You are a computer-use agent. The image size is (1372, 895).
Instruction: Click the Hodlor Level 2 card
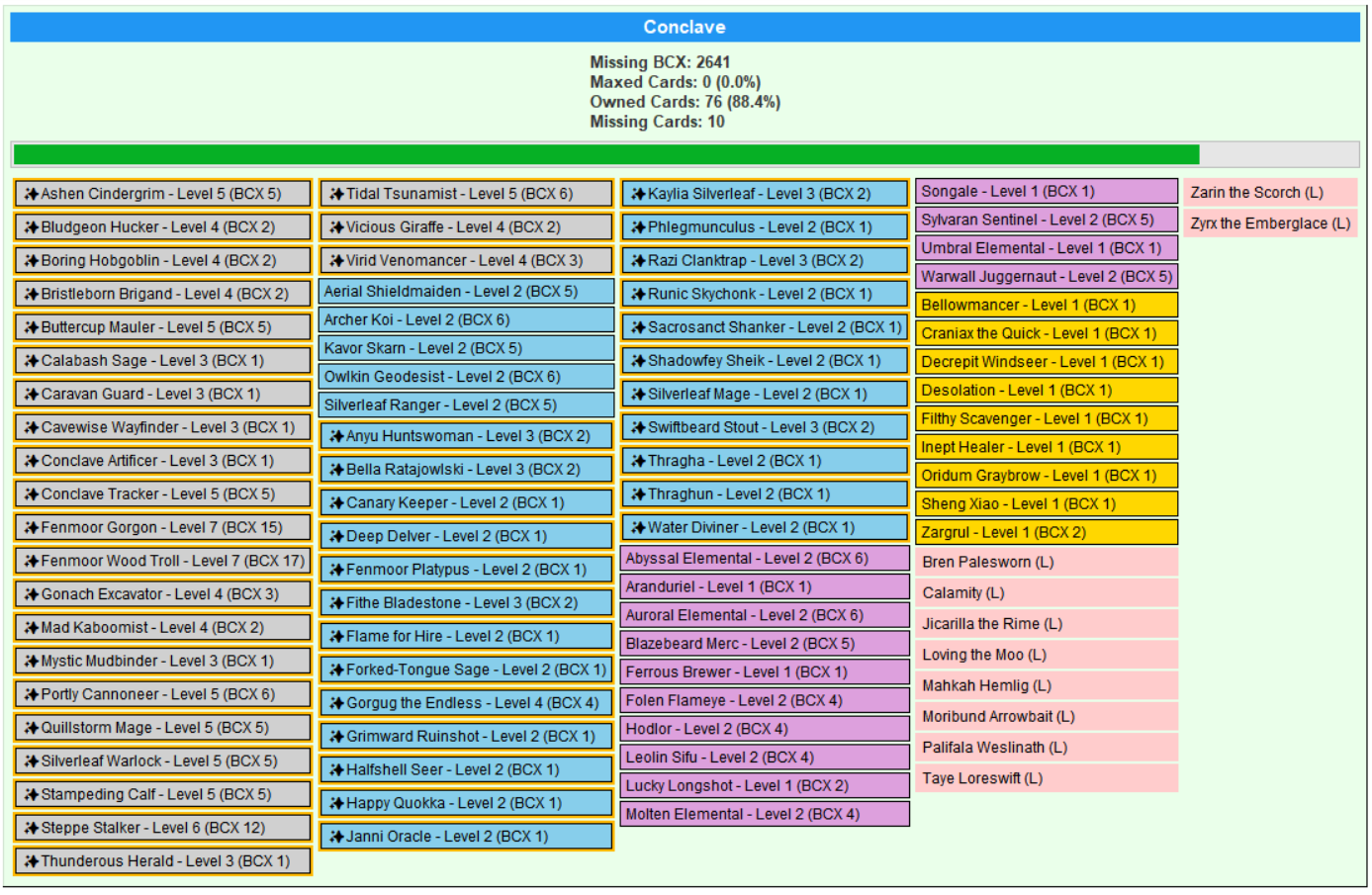[x=766, y=730]
